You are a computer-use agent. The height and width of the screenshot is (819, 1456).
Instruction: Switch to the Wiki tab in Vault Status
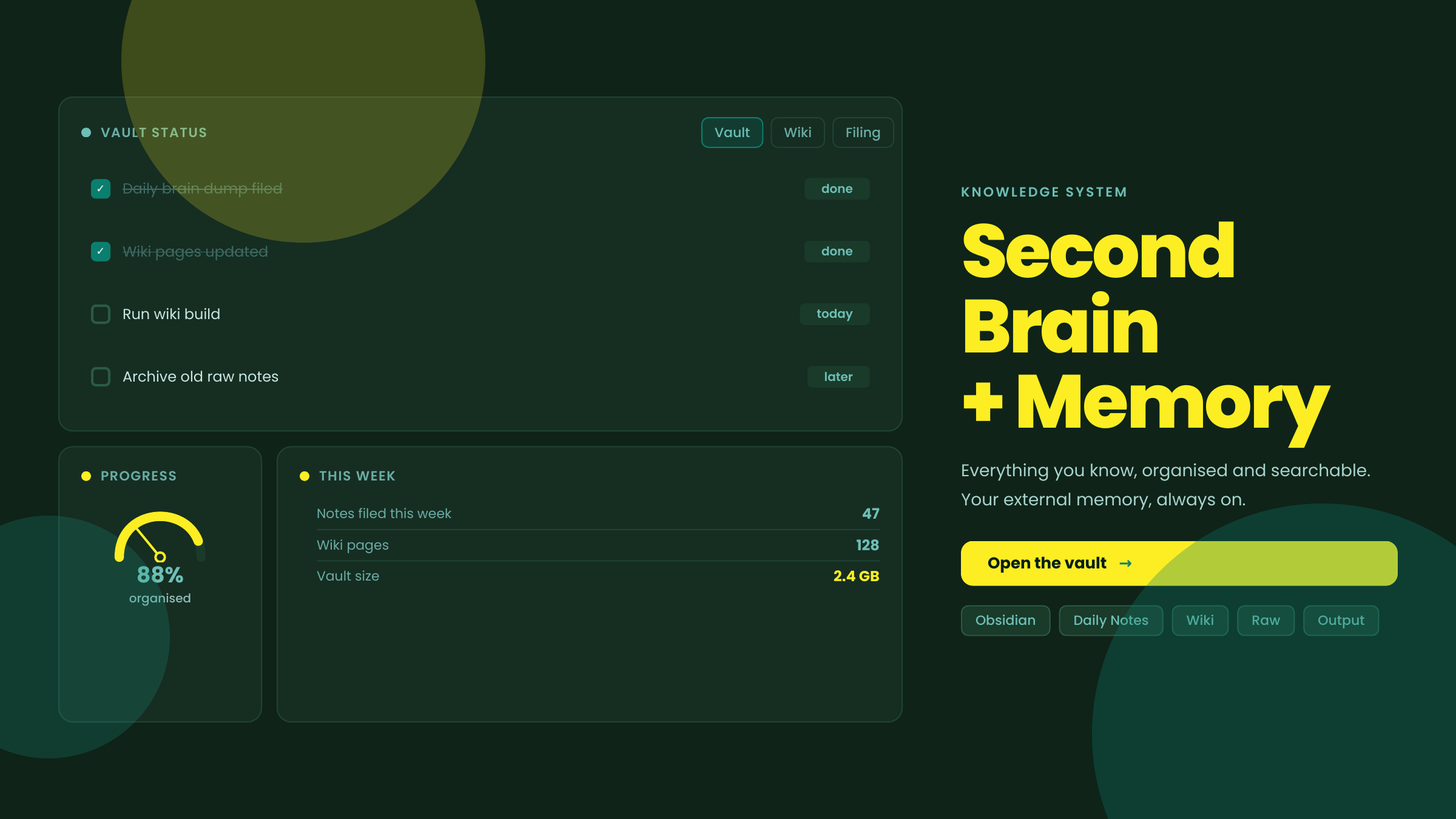click(797, 132)
